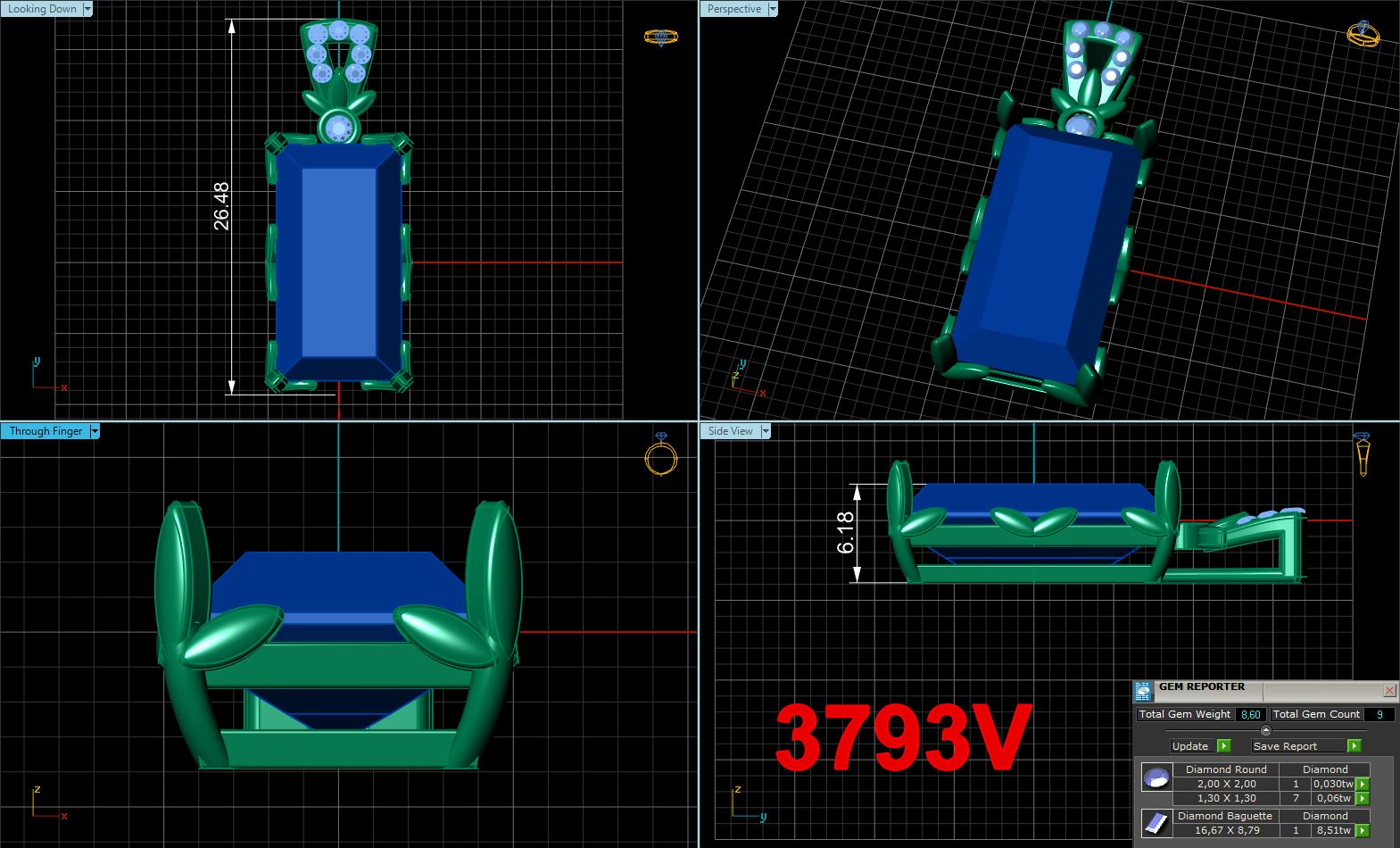Open the Side View viewport dropdown arrow
Image resolution: width=1400 pixels, height=848 pixels.
pyautogui.click(x=765, y=431)
